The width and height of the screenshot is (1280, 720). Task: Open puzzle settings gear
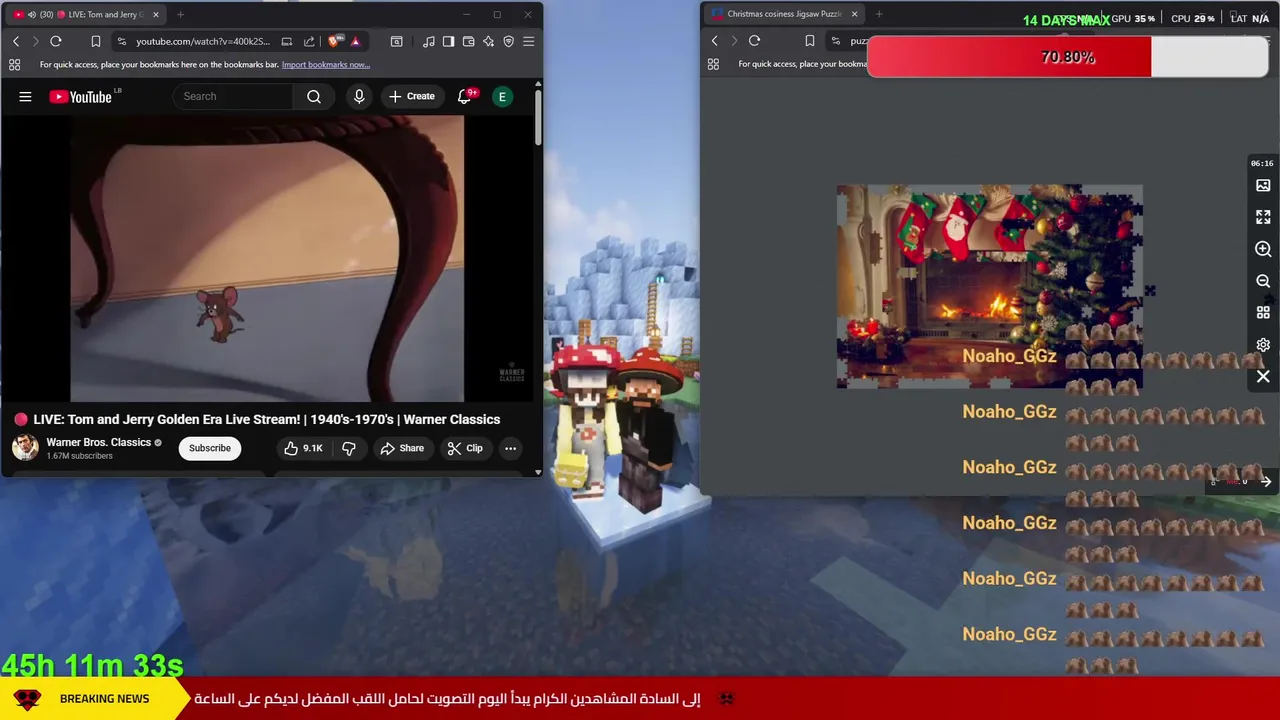coord(1263,345)
